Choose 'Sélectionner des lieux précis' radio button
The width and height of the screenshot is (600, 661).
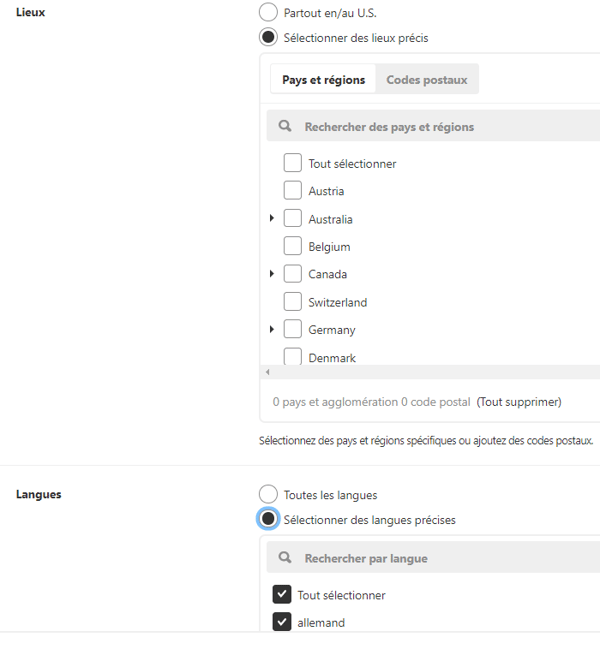tap(268, 38)
